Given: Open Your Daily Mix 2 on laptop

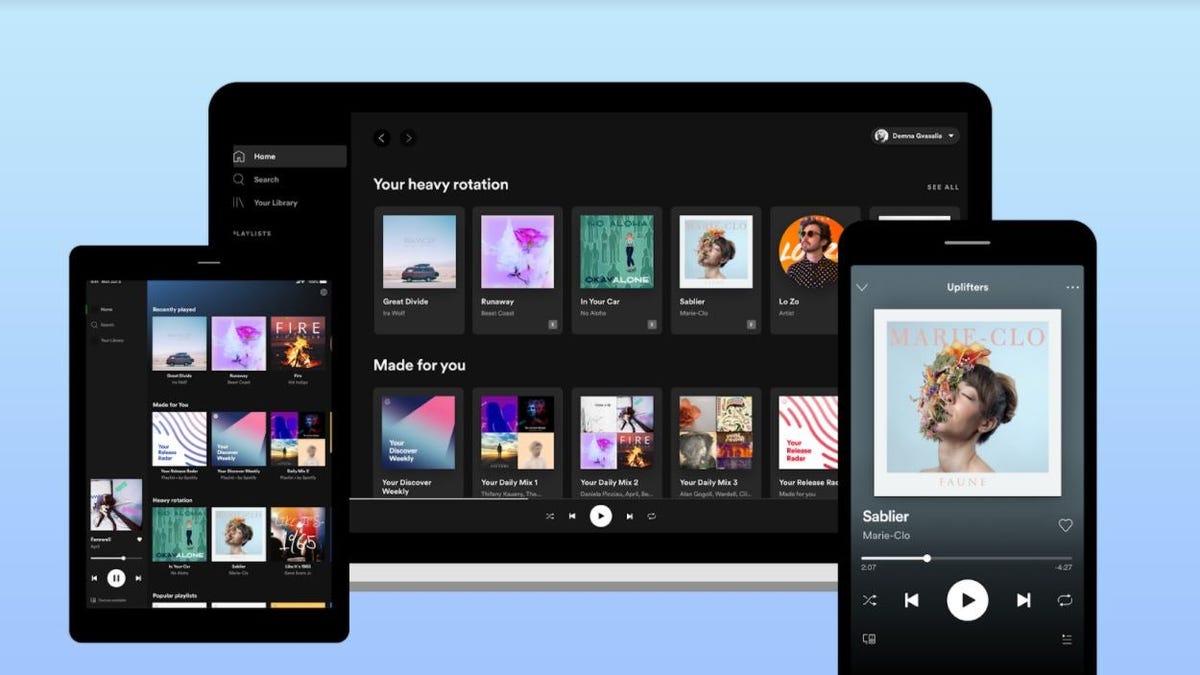Looking at the screenshot, I should (616, 443).
